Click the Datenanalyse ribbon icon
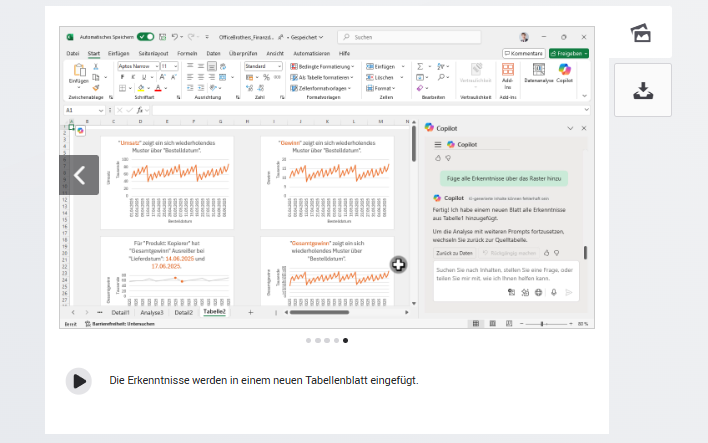Image resolution: width=708 pixels, height=443 pixels. point(538,73)
